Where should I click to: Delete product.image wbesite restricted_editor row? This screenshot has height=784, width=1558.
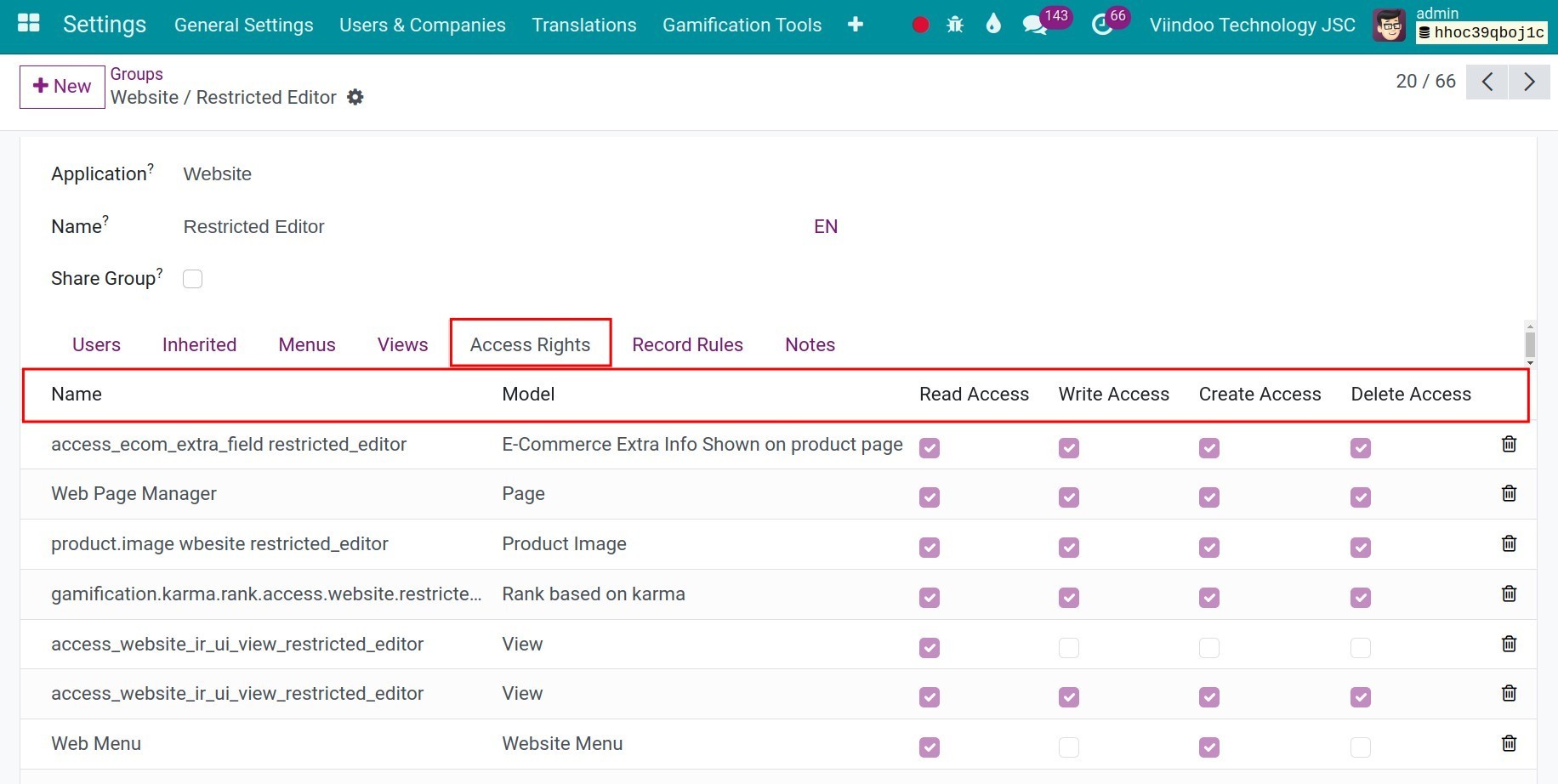(x=1509, y=543)
